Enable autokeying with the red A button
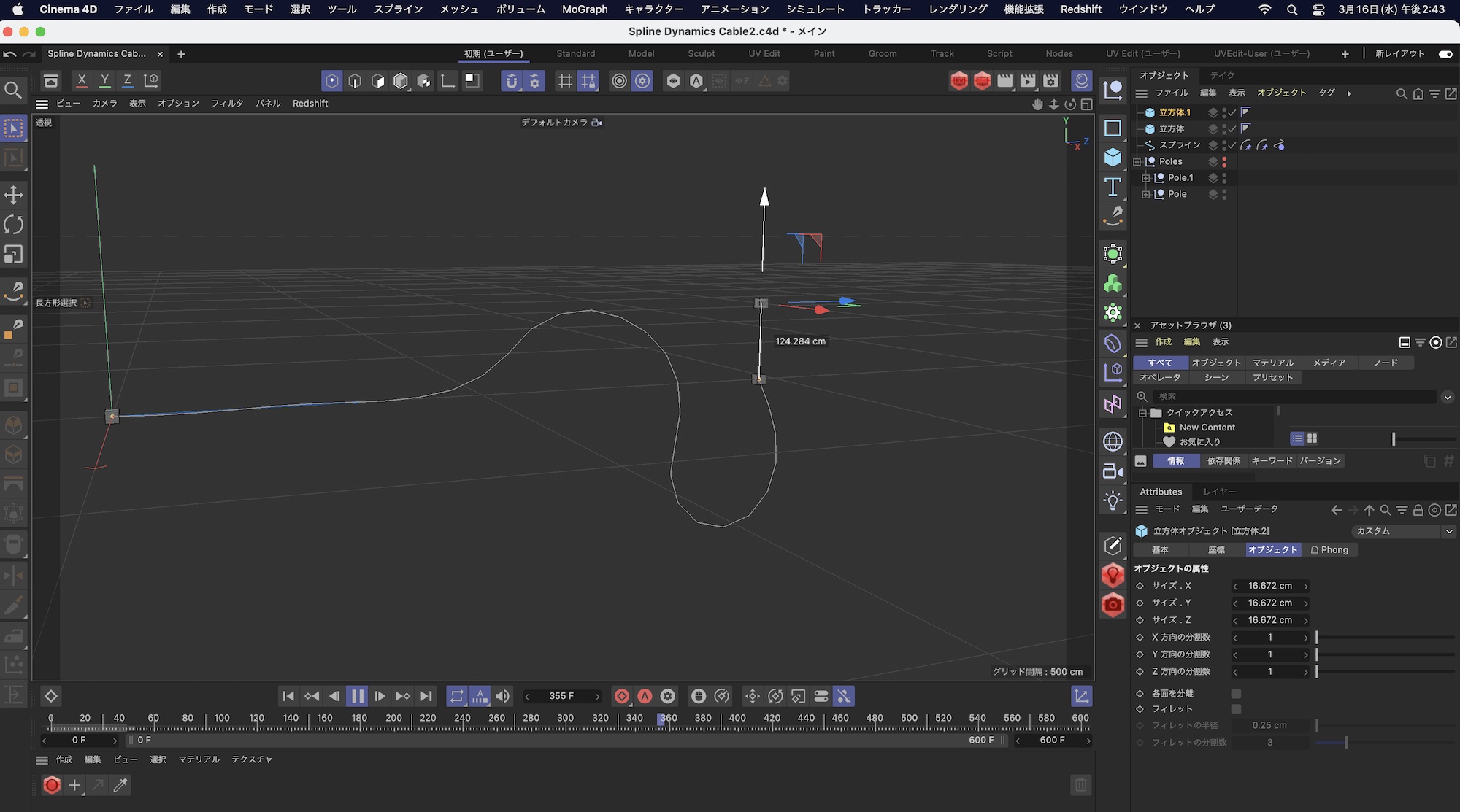 pyautogui.click(x=645, y=696)
